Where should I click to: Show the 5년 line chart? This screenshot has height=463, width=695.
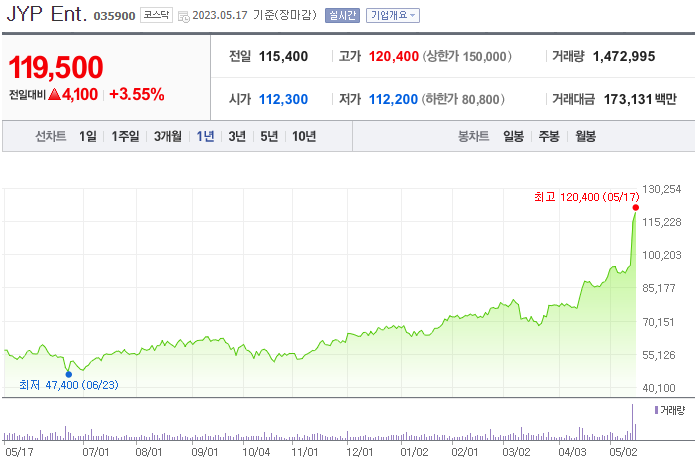point(269,136)
